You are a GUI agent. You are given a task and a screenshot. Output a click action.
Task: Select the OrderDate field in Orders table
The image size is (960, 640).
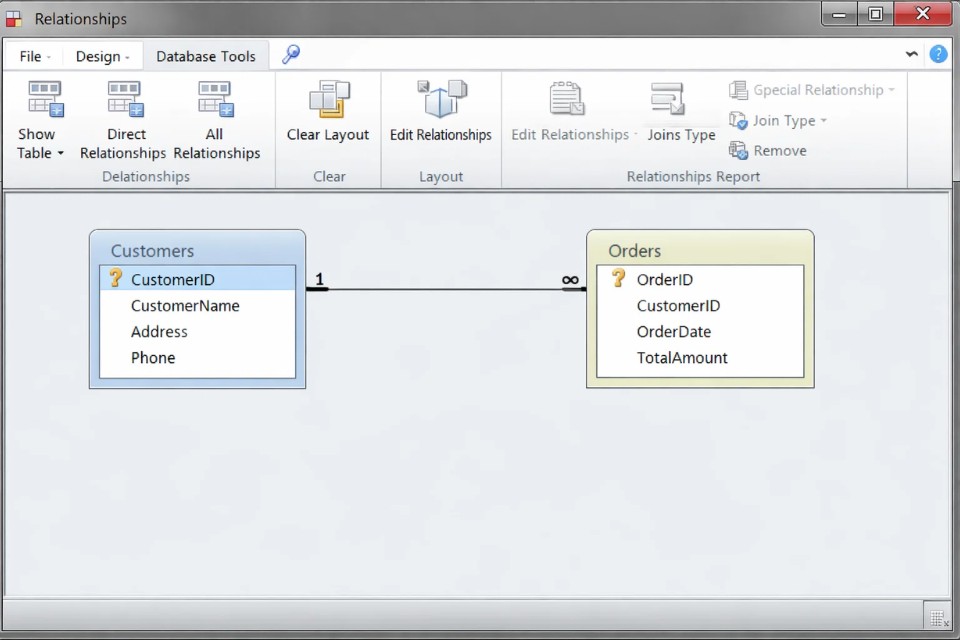click(673, 332)
